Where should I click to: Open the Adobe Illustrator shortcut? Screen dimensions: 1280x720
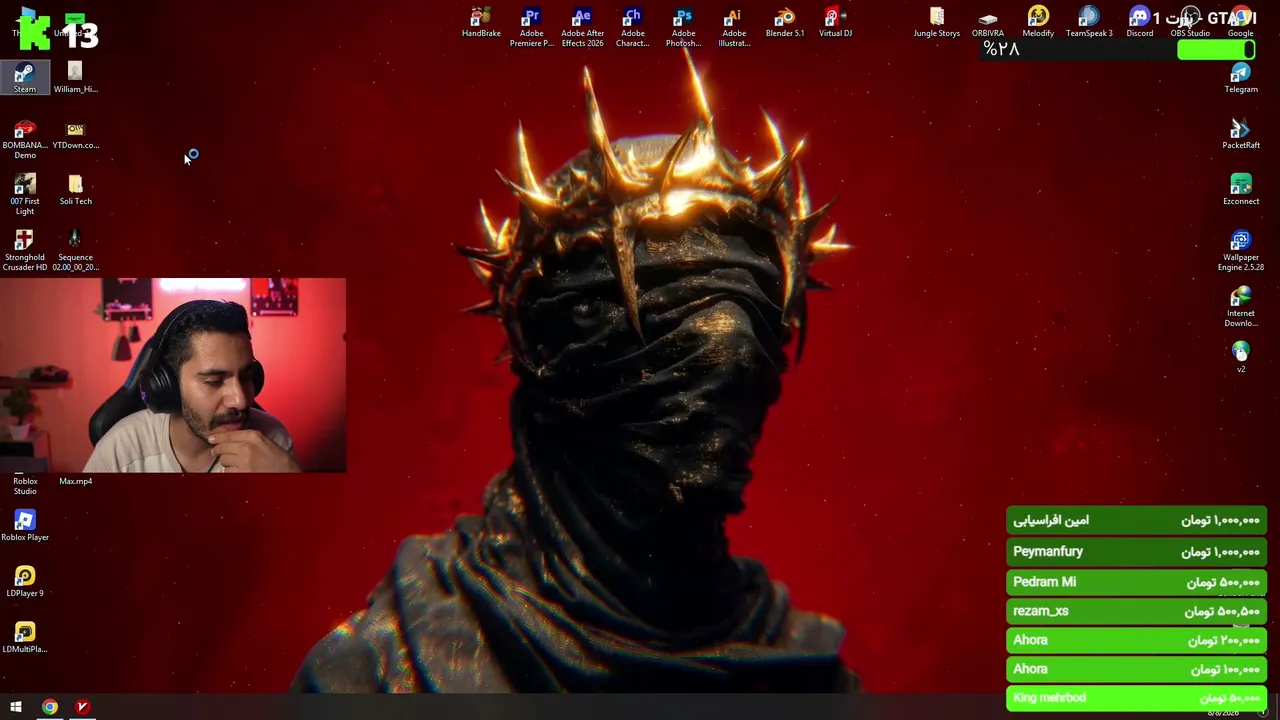tap(734, 28)
